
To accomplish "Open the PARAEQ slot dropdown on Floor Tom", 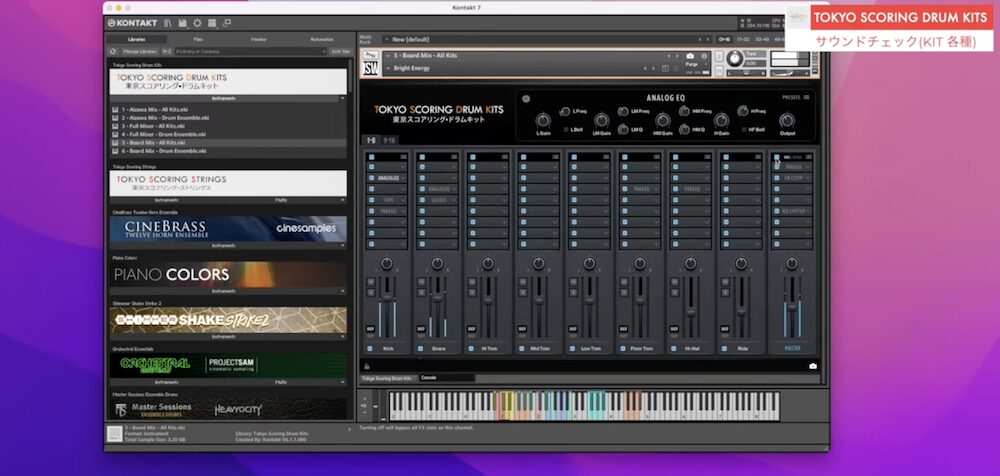I will [656, 189].
